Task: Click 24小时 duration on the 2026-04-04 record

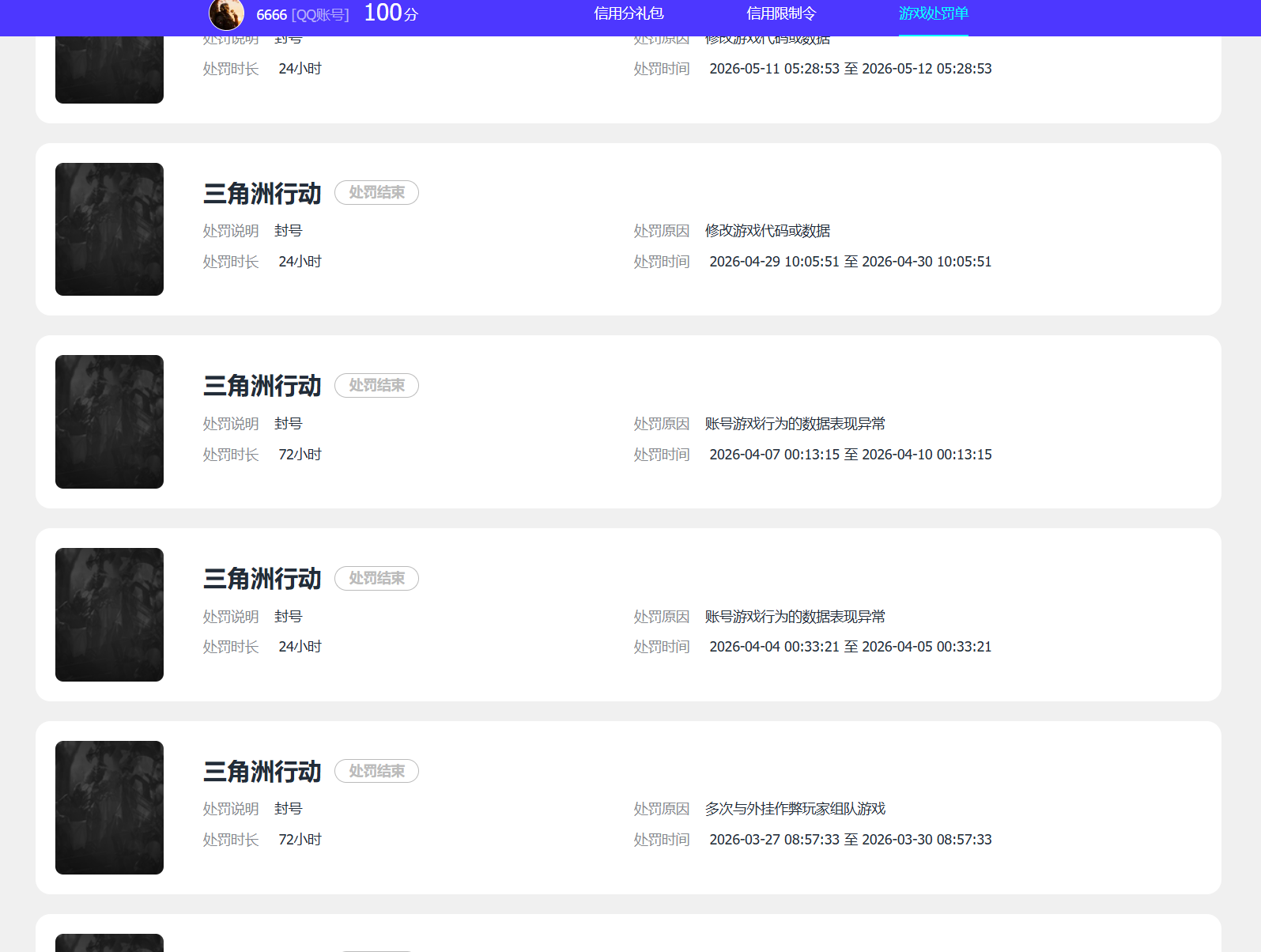Action: click(x=300, y=647)
